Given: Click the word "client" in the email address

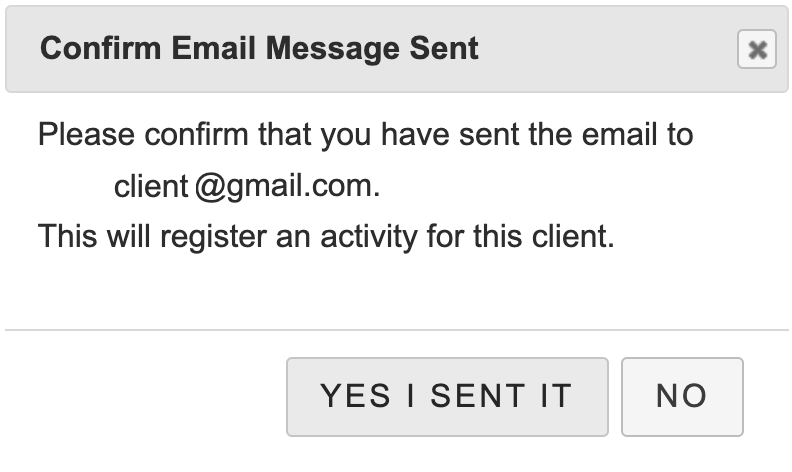Looking at the screenshot, I should tap(151, 186).
